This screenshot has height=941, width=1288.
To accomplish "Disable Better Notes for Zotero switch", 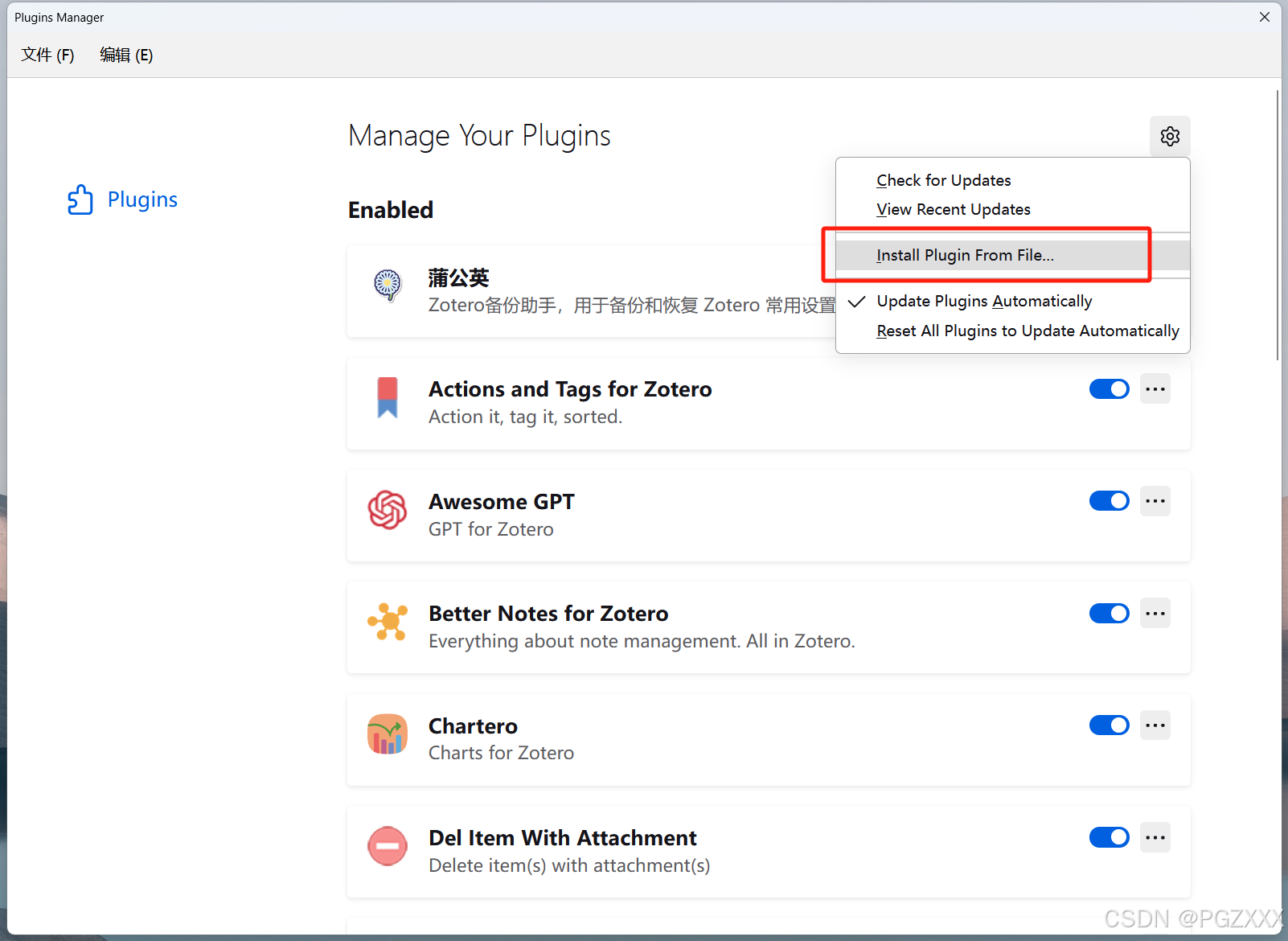I will tap(1110, 614).
